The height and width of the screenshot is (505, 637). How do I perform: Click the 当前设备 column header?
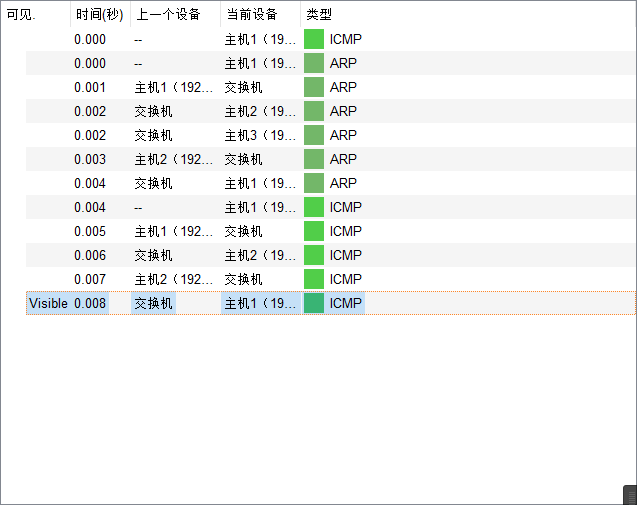pyautogui.click(x=260, y=15)
